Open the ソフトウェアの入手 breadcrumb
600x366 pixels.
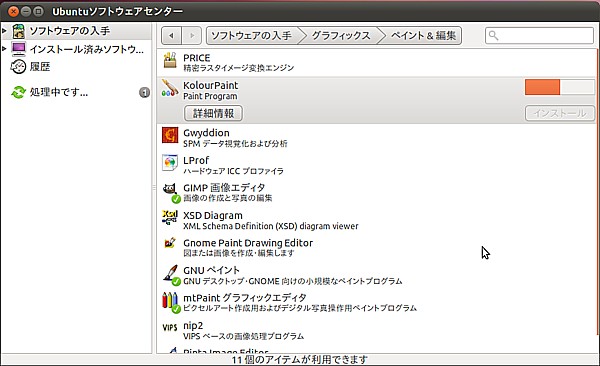[251, 36]
